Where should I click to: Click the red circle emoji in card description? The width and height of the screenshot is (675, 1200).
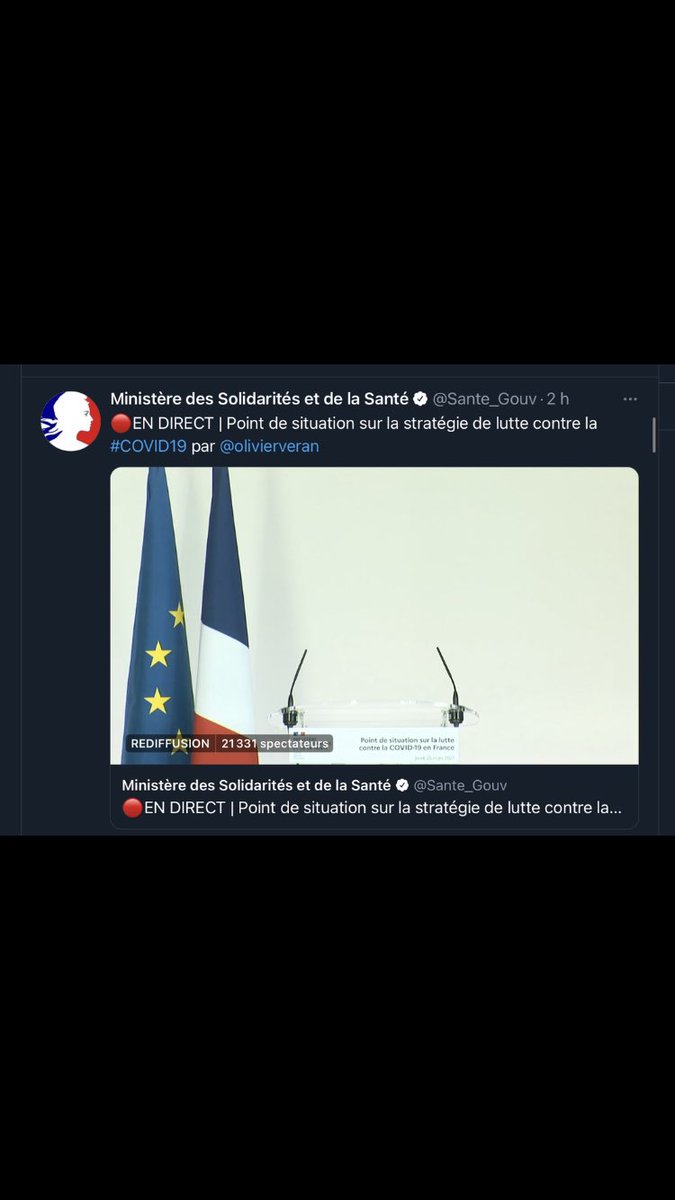(132, 808)
